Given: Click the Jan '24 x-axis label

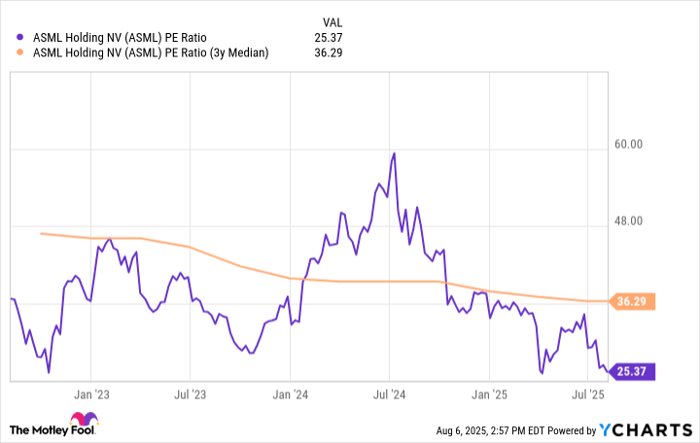Looking at the screenshot, I should pyautogui.click(x=291, y=395).
